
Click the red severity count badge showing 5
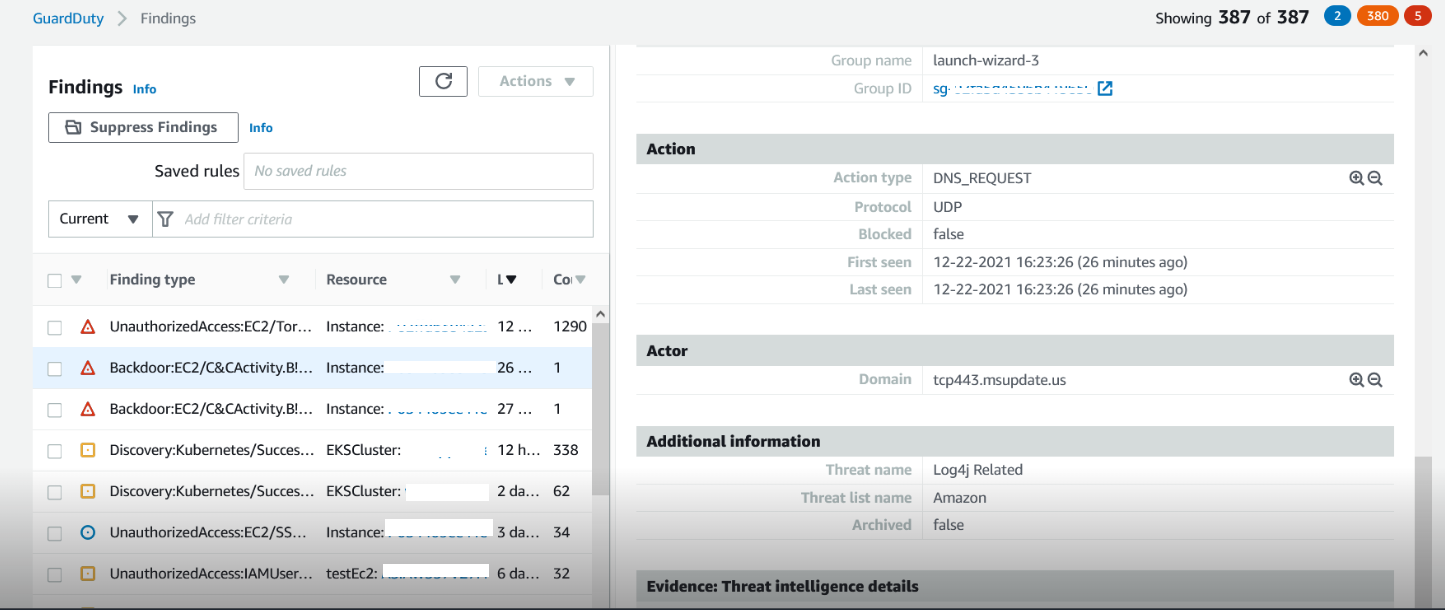click(x=1417, y=15)
